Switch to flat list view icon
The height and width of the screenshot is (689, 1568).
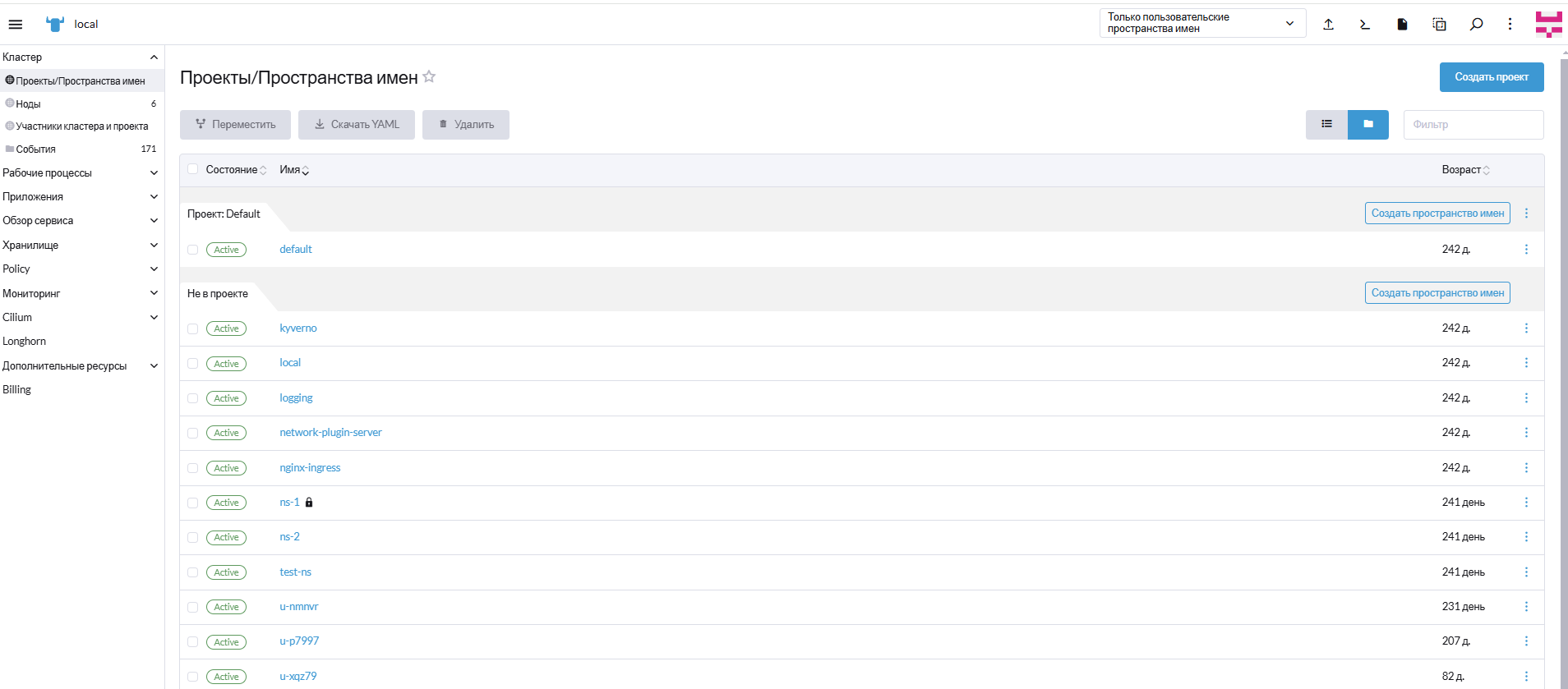pos(1326,125)
